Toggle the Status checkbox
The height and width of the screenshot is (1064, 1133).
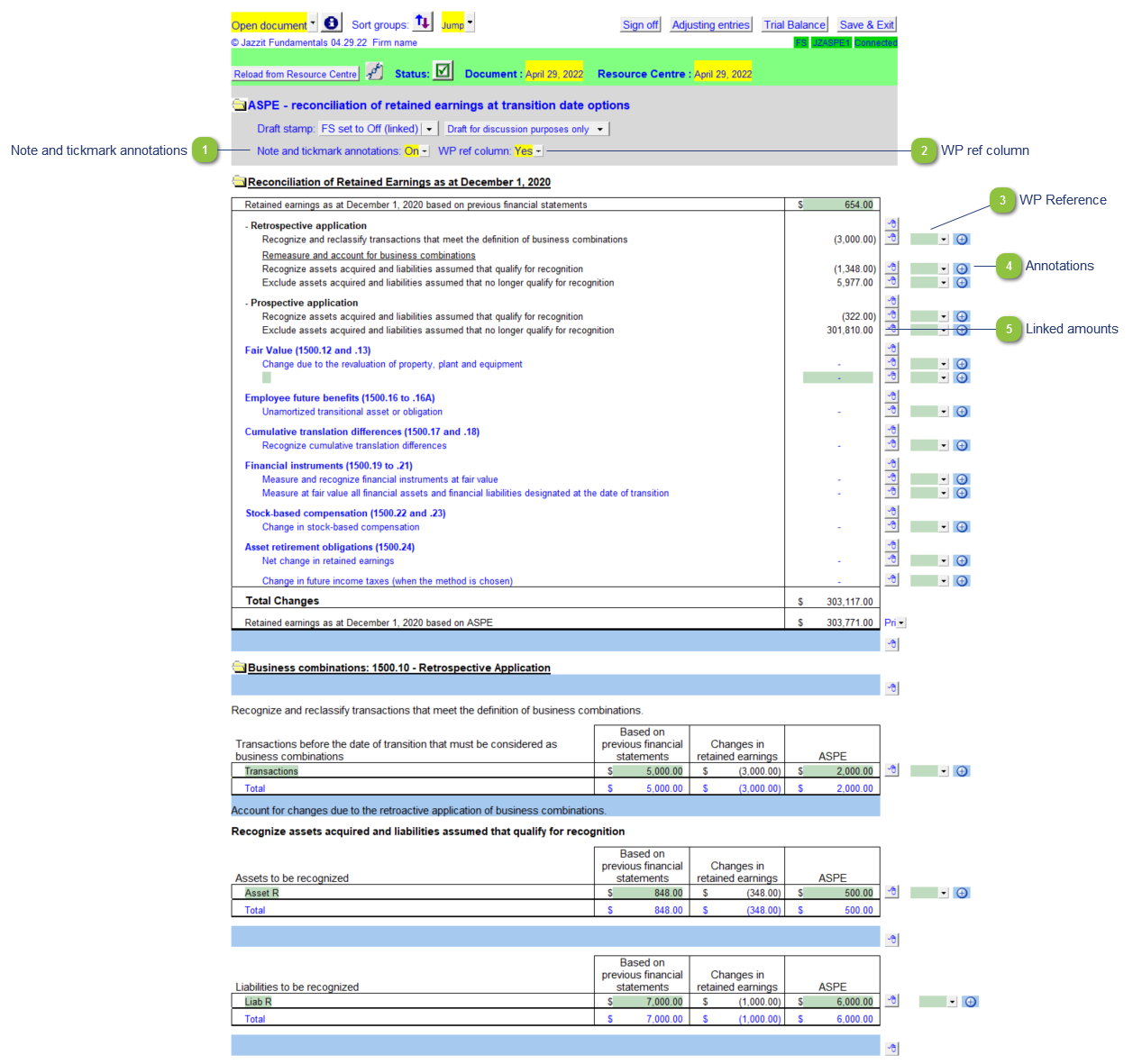point(443,71)
